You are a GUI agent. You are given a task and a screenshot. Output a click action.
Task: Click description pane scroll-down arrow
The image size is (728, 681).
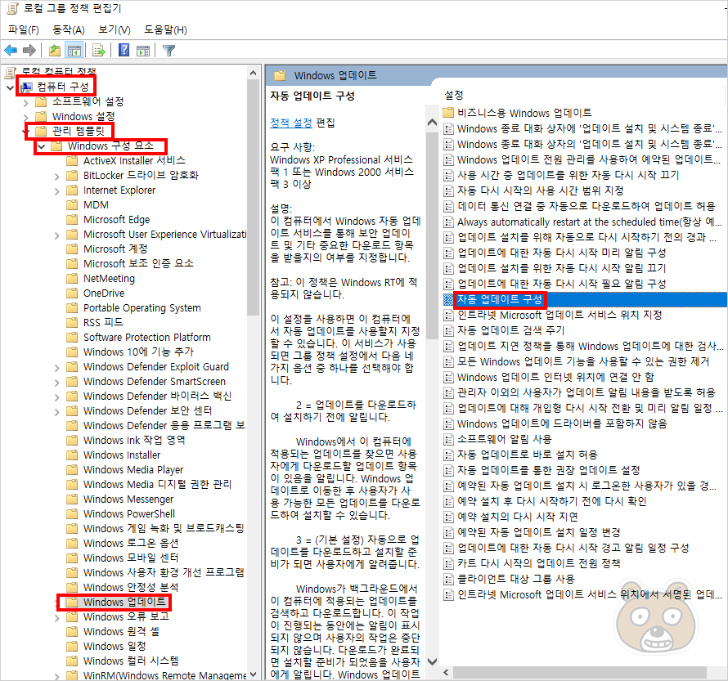432,662
